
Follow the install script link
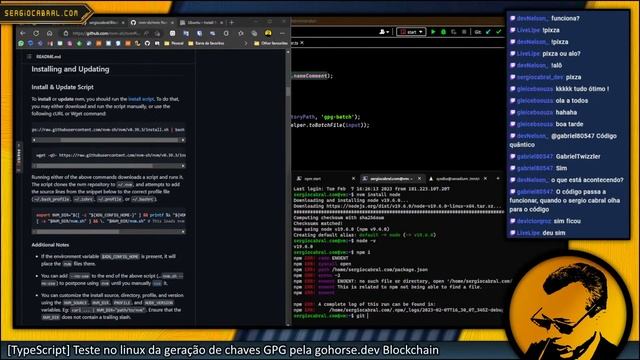pos(141,99)
